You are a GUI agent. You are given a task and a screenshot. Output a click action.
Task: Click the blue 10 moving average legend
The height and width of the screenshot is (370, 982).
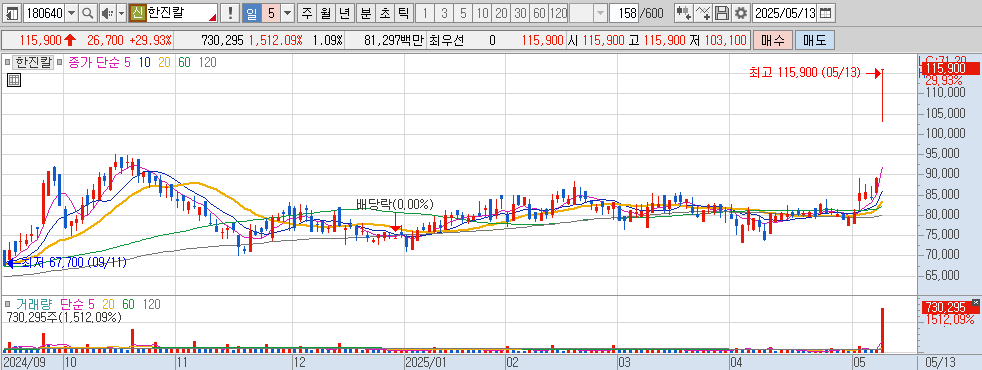(145, 62)
